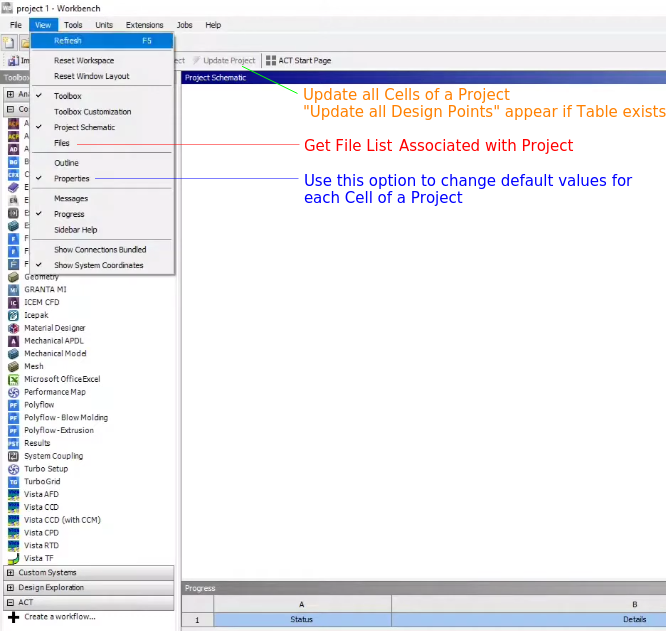This screenshot has height=631, width=666.
Task: Click the Mesh component icon
Action: [14, 367]
